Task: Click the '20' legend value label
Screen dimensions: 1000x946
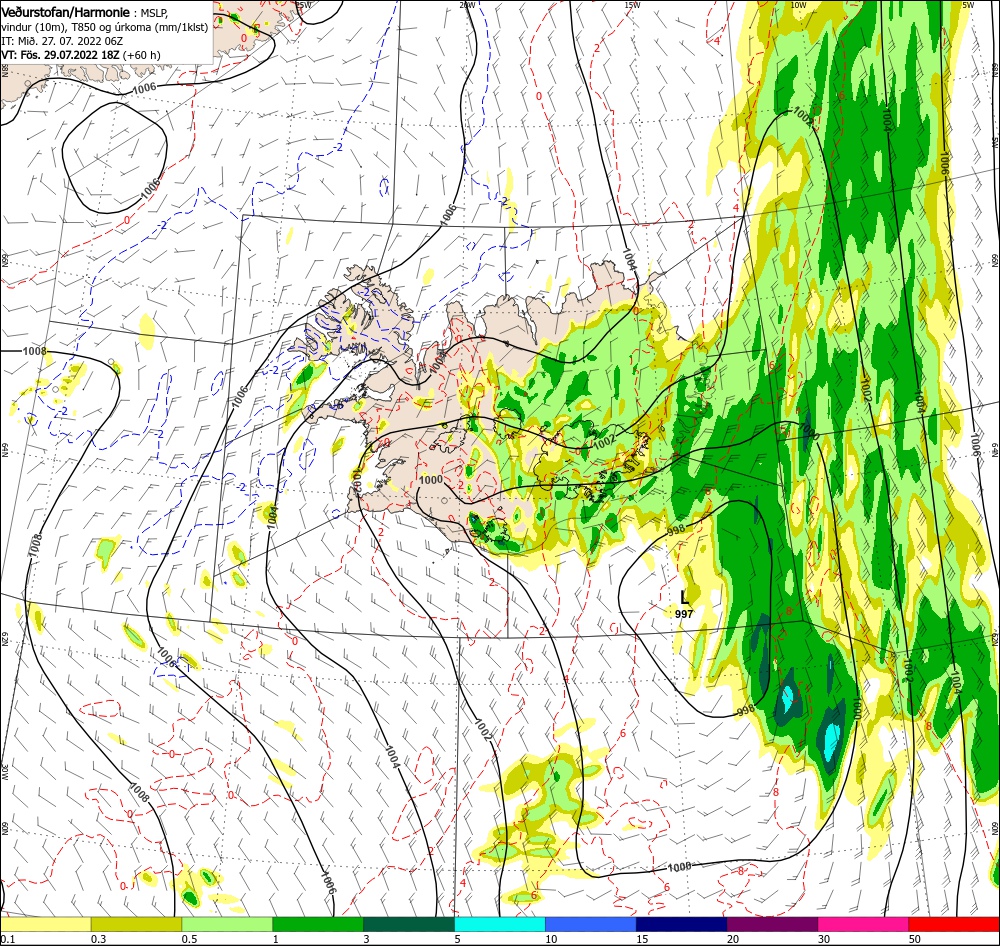Action: coord(733,939)
